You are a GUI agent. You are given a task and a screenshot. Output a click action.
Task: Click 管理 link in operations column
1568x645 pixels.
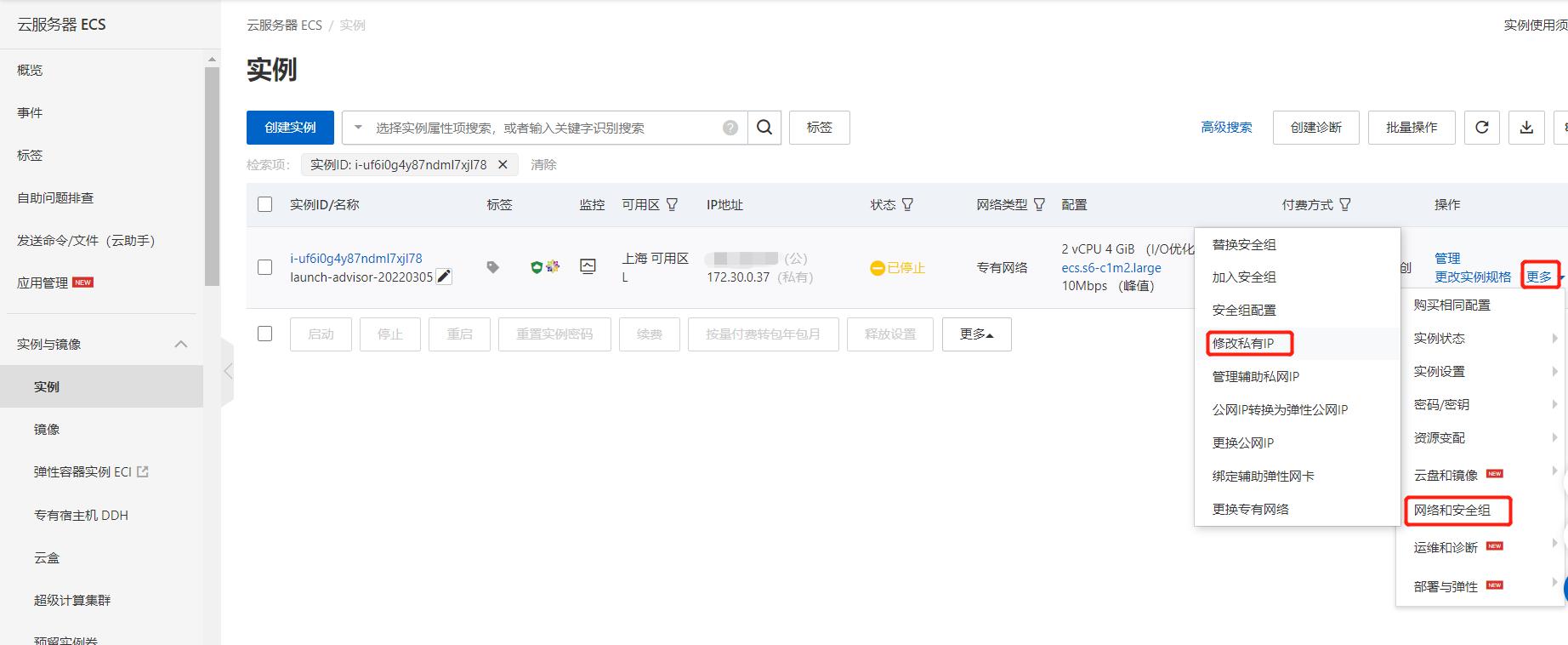click(x=1447, y=258)
